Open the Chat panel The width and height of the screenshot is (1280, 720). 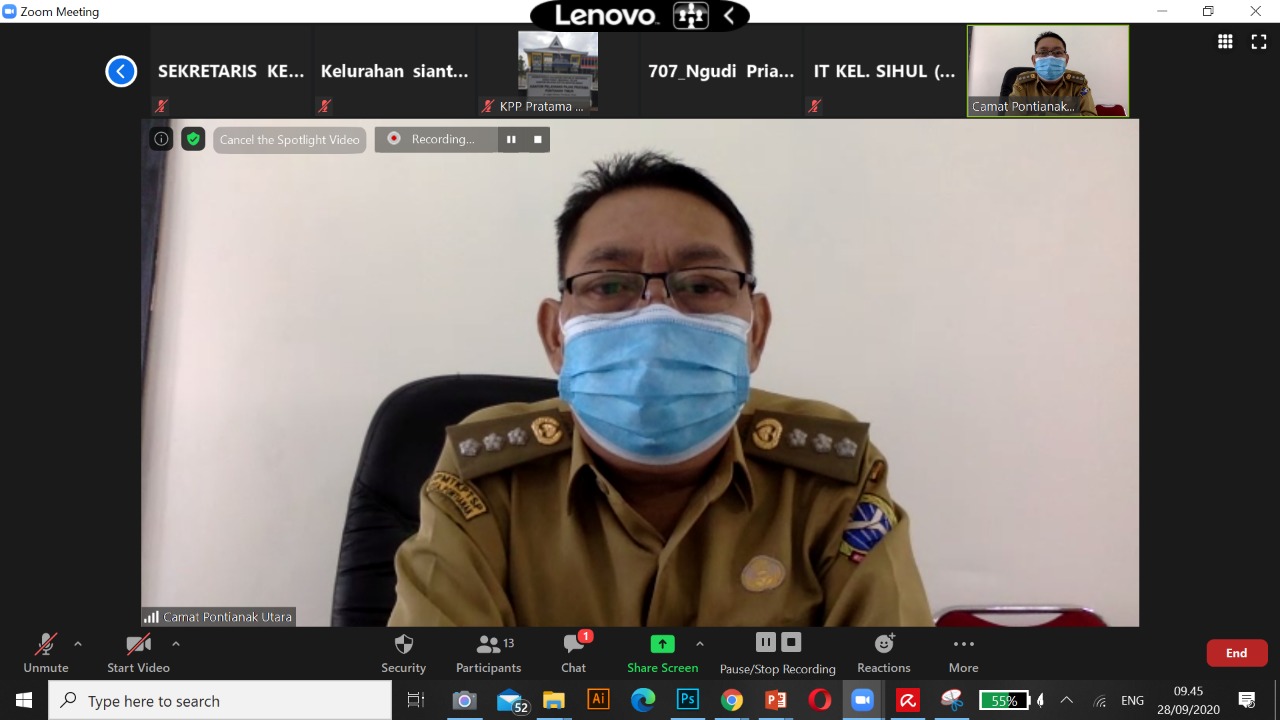574,652
